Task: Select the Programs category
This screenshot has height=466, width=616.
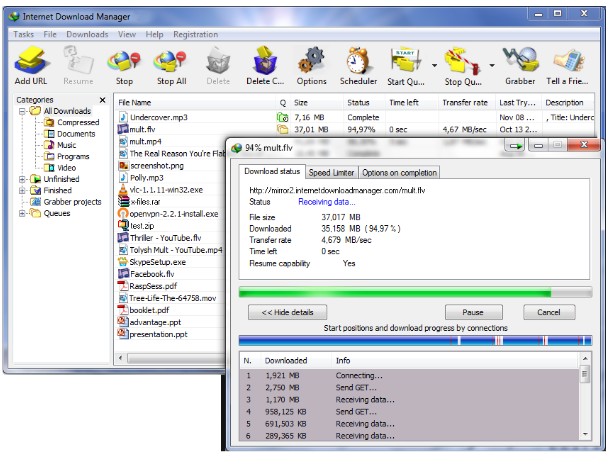Action: 67,156
